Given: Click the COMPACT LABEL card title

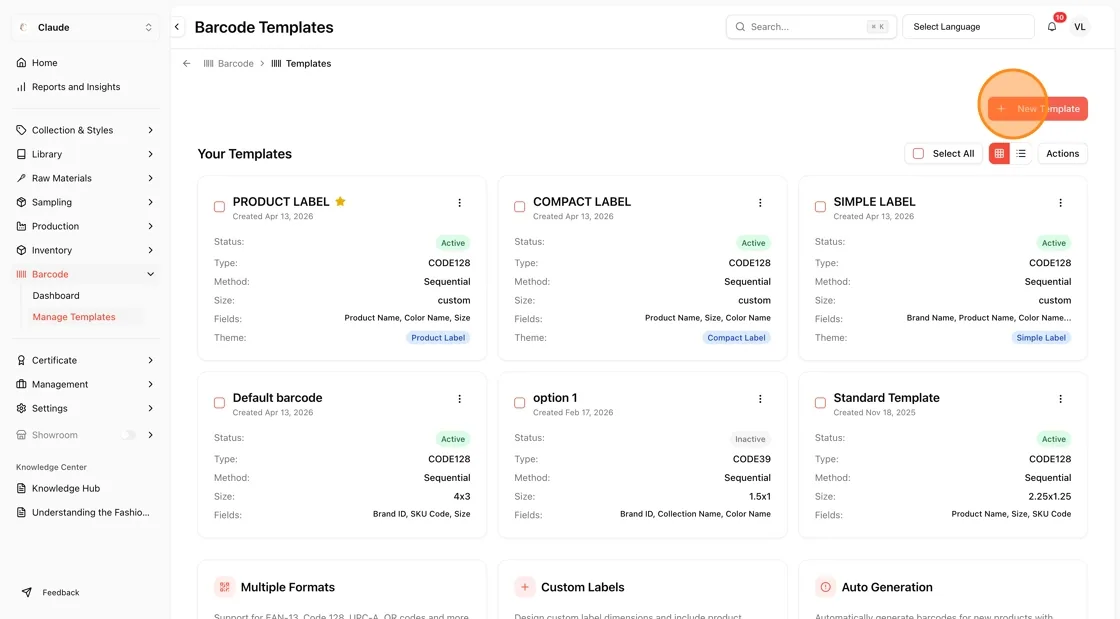Looking at the screenshot, I should (581, 202).
